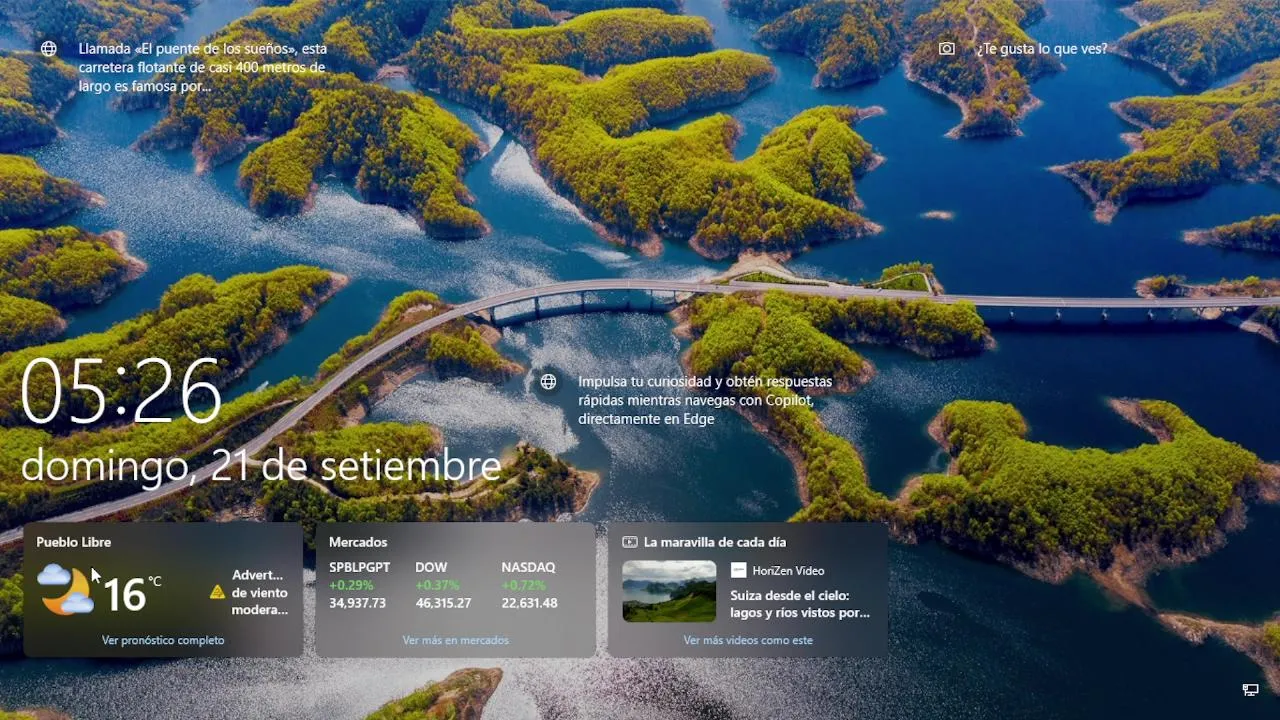
Task: Click the camera icon beside '¿Te gusta lo que ves?'
Action: tap(947, 49)
